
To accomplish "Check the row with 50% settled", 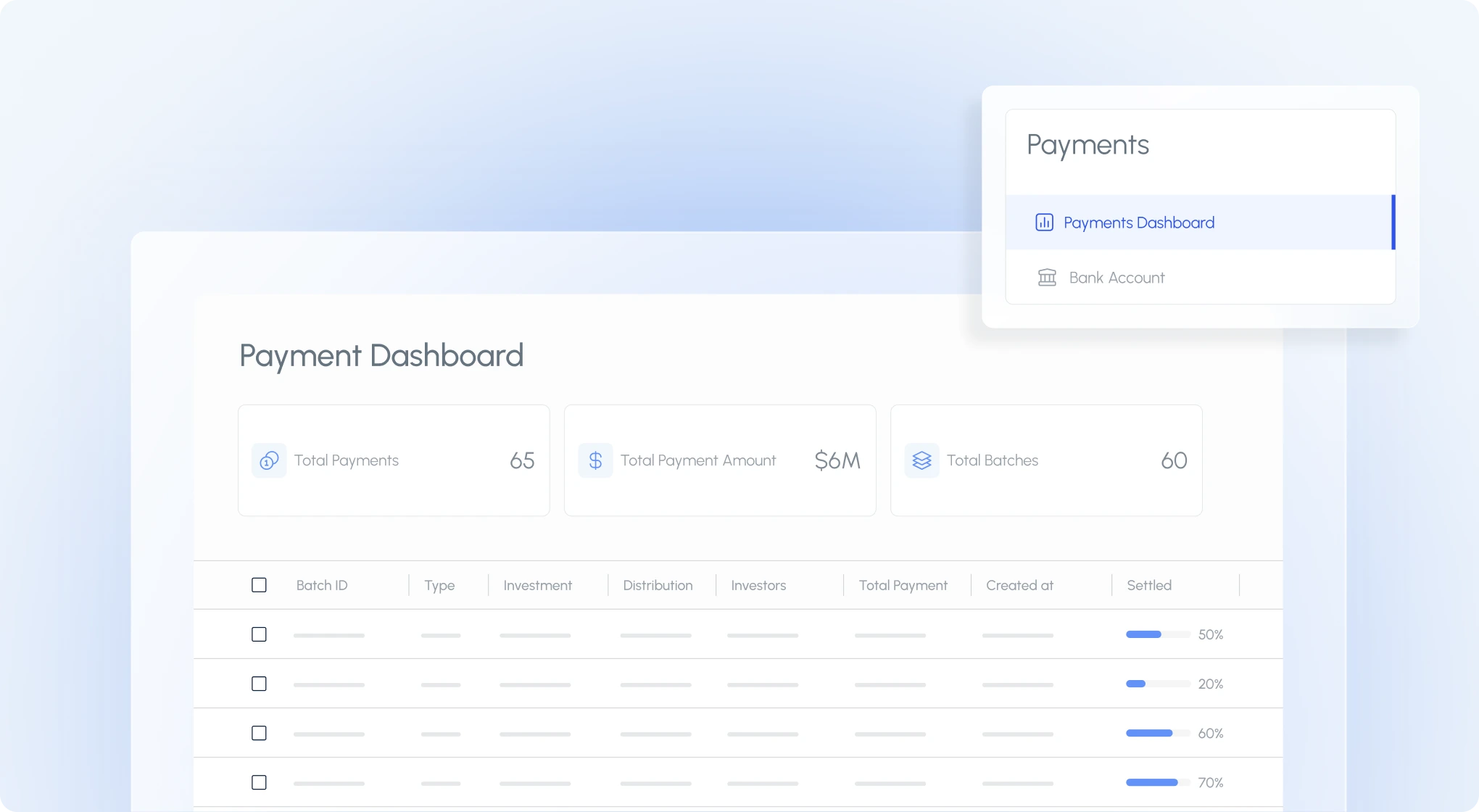I will coord(259,634).
